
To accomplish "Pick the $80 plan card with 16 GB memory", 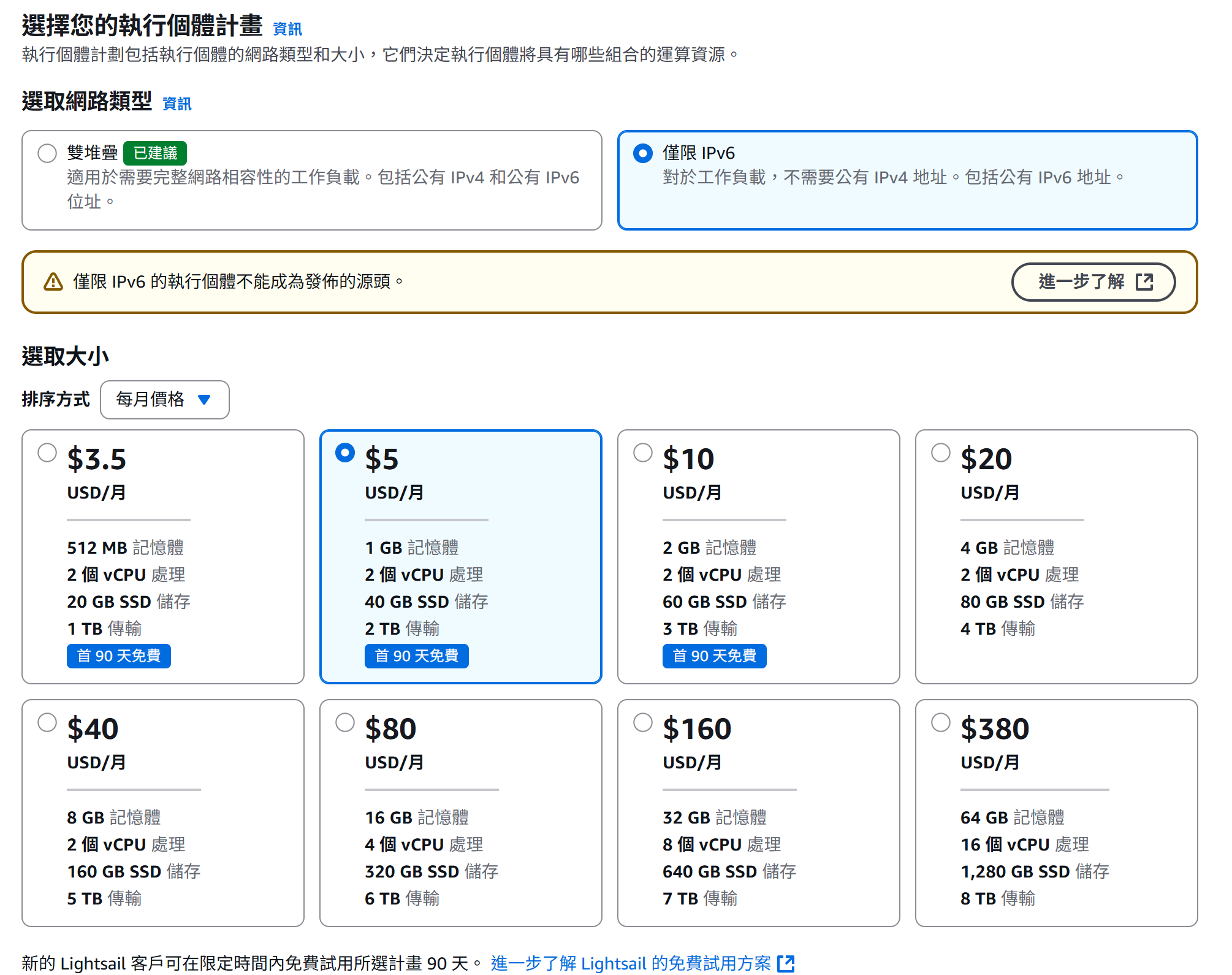I will pos(460,812).
